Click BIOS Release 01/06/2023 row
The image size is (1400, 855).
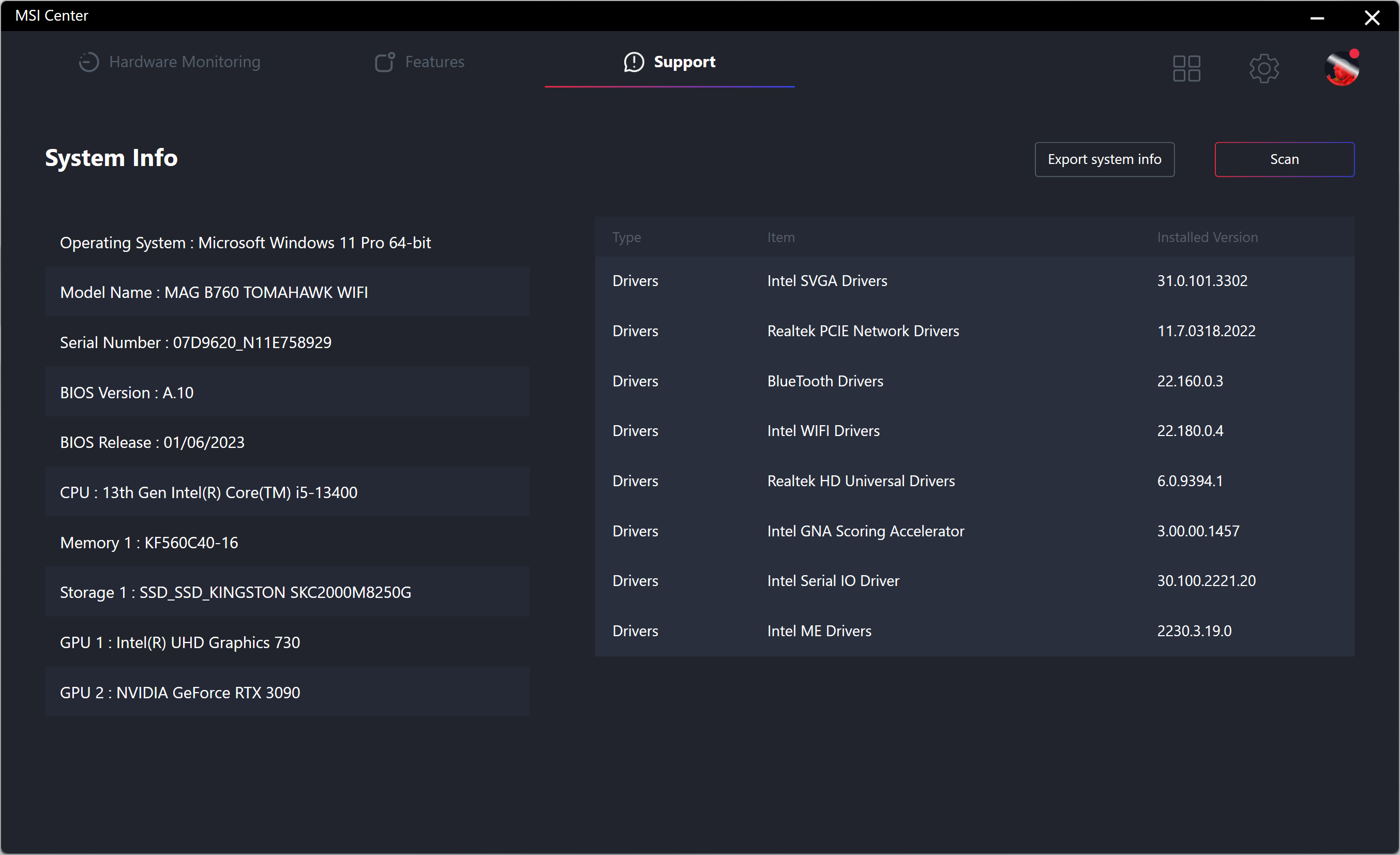(x=288, y=442)
